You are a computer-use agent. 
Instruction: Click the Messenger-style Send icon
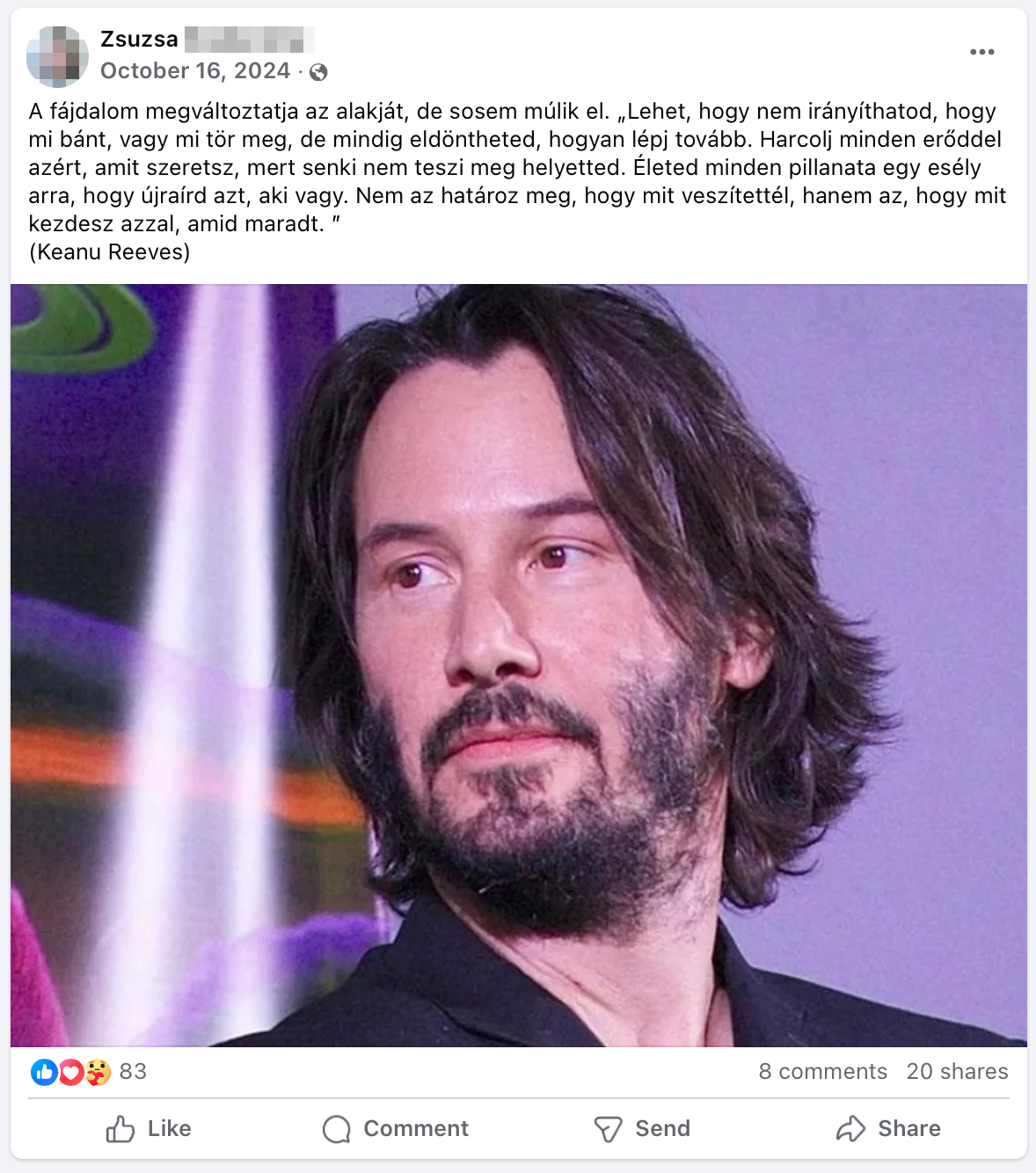tap(609, 1129)
